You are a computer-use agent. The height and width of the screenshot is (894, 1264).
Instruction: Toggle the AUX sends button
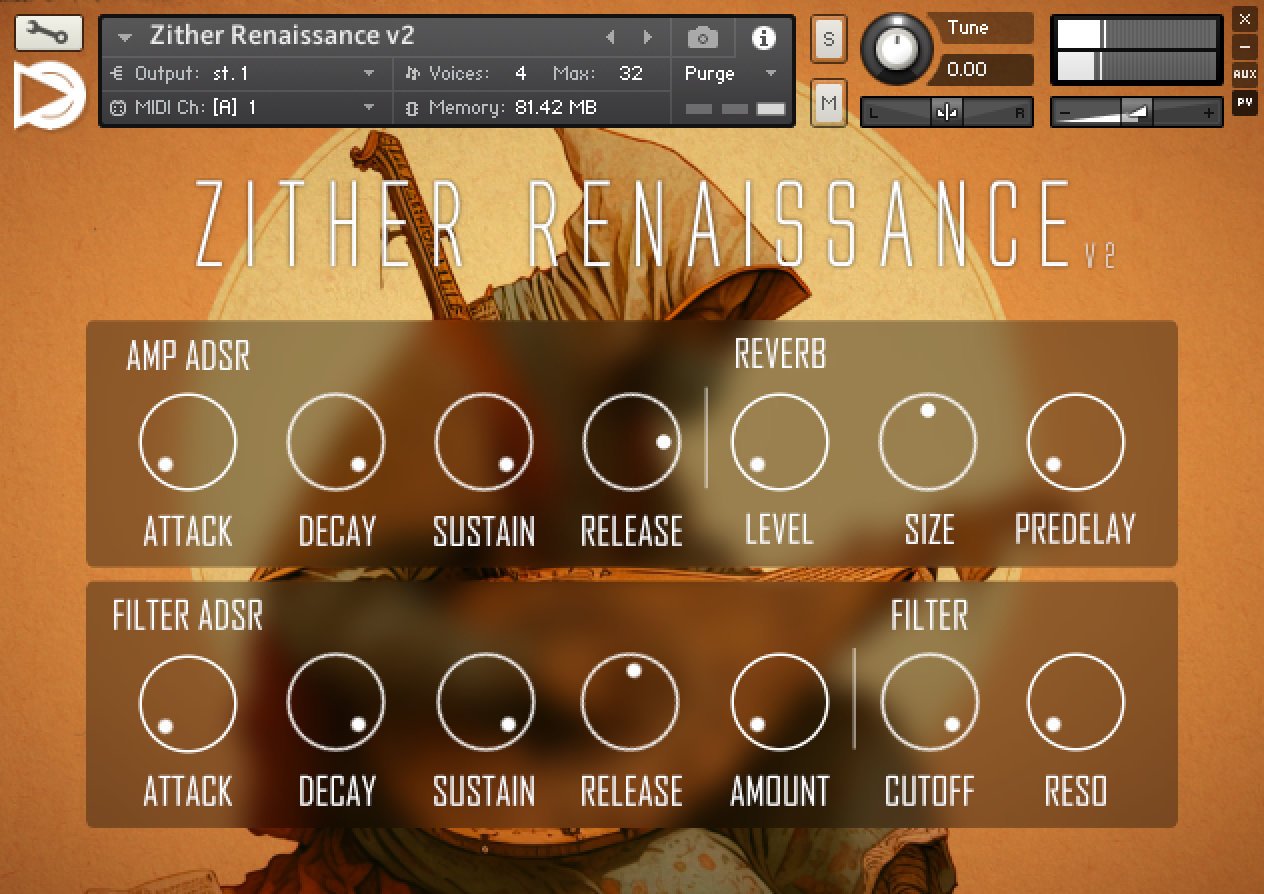(1244, 74)
